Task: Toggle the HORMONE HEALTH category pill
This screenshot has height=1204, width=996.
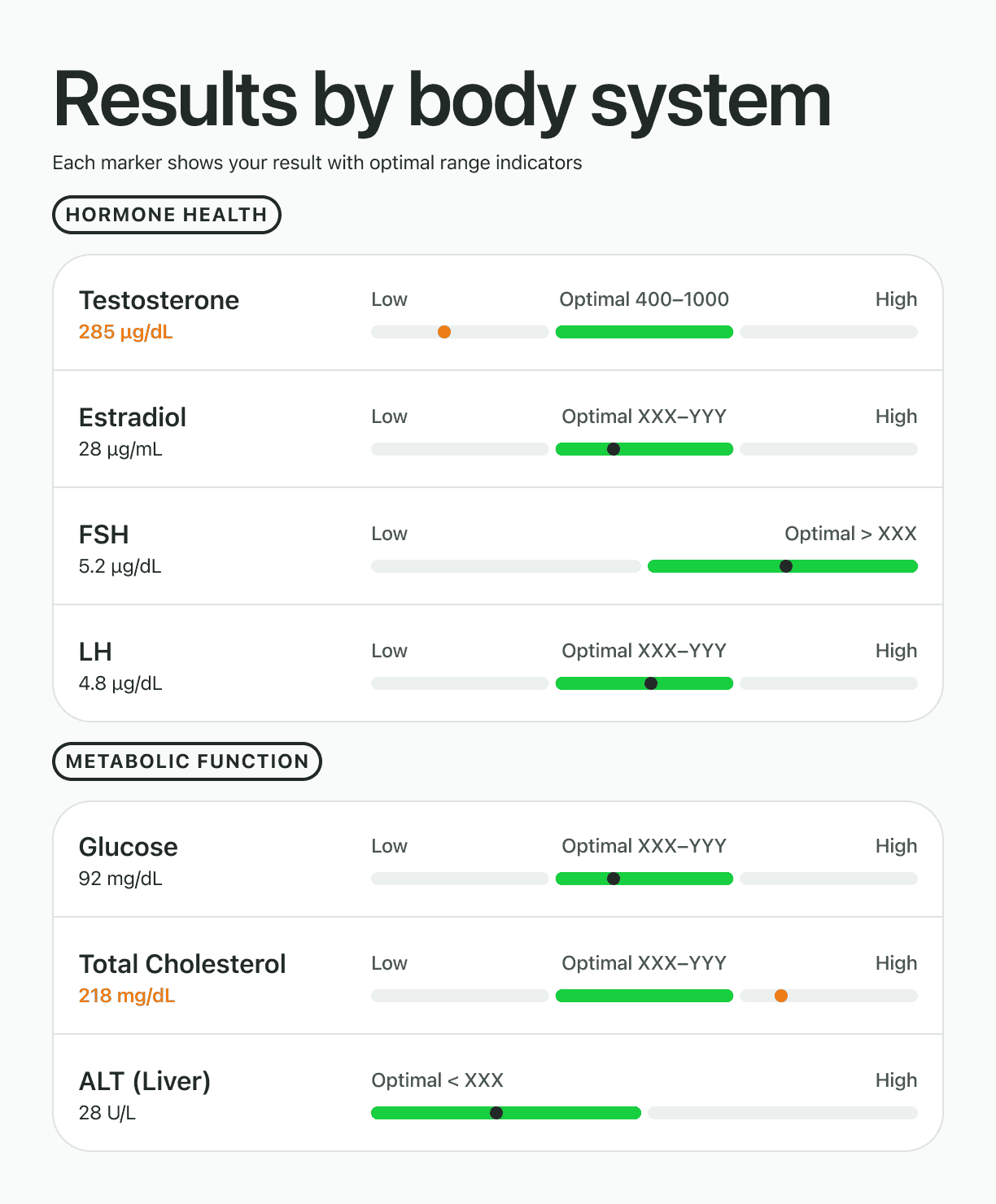Action: click(x=166, y=214)
